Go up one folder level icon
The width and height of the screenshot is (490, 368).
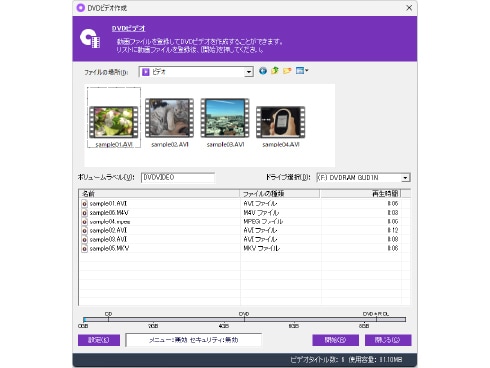[x=275, y=71]
